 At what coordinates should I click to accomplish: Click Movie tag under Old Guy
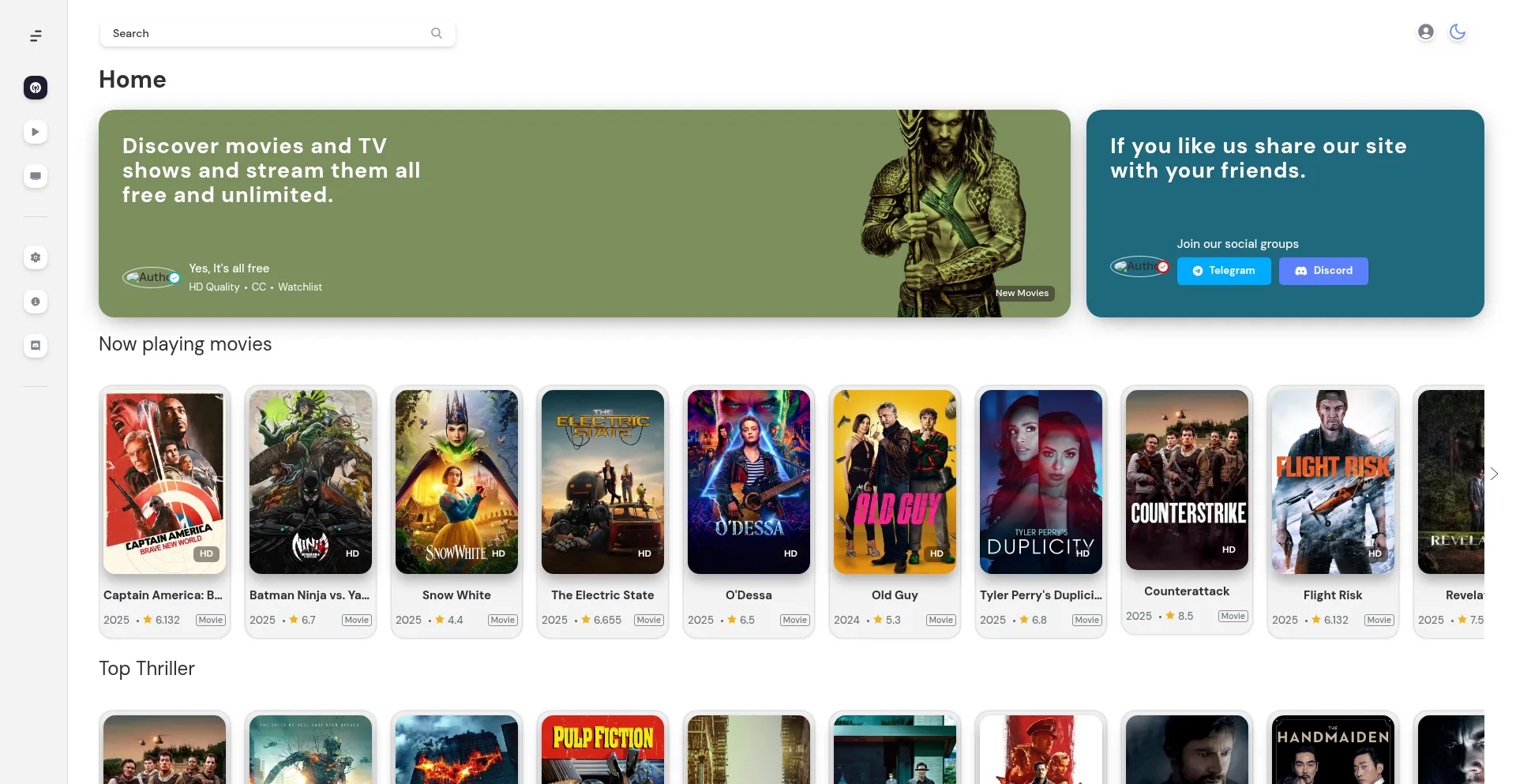(x=941, y=620)
